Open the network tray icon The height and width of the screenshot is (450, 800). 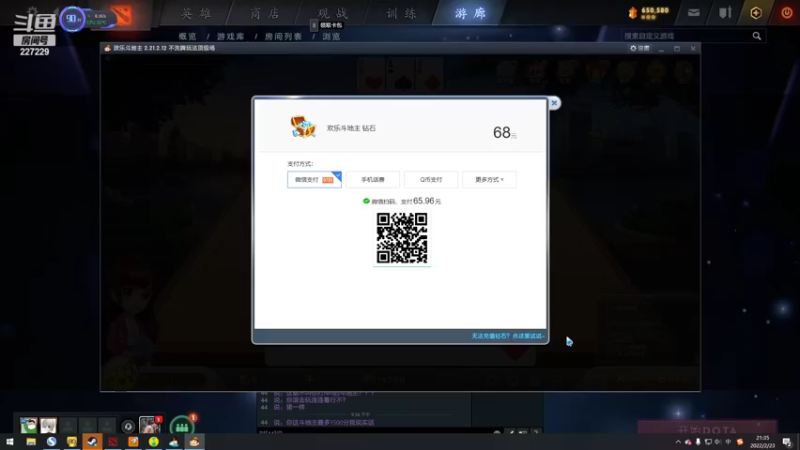click(708, 442)
